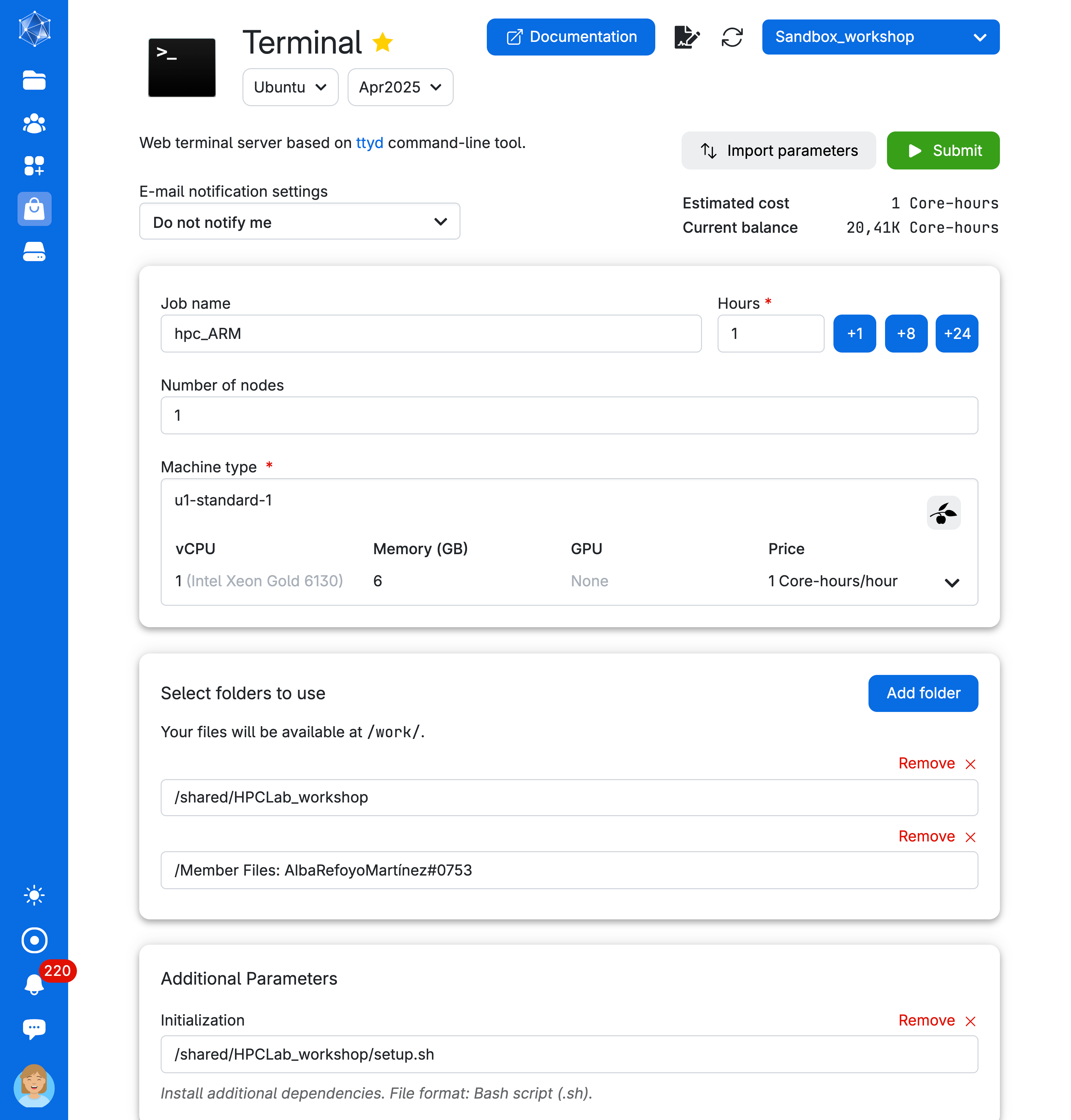This screenshot has width=1071, height=1120.
Task: Click the notifications bell with 220 badge
Action: (34, 984)
